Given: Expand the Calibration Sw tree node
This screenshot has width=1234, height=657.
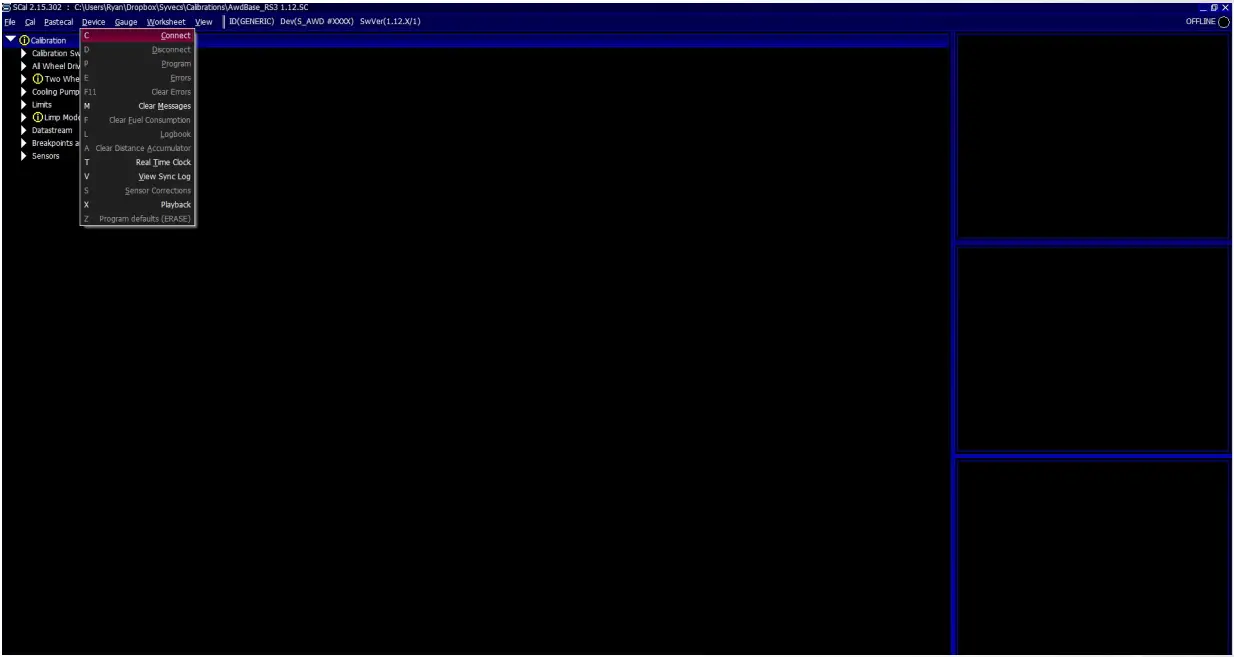Looking at the screenshot, I should point(24,53).
